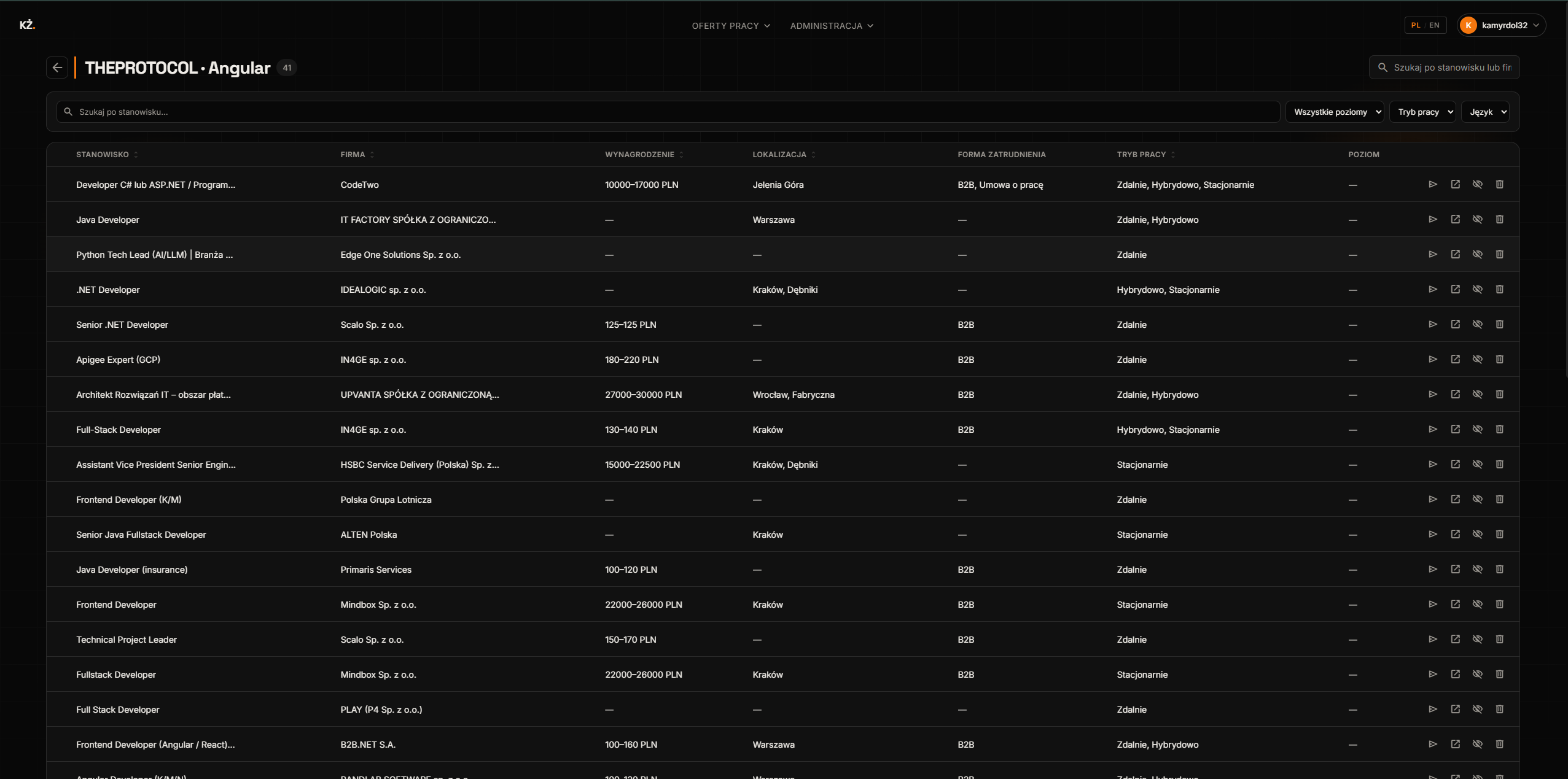Click the Szukaj po stanowisku filter field
Viewport: 1568px width, 779px height.
pyautogui.click(x=668, y=112)
